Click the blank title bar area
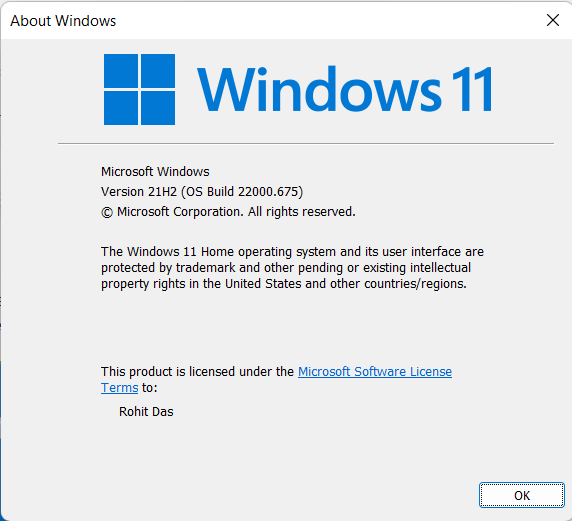Viewport: 572px width, 521px height. pos(328,20)
